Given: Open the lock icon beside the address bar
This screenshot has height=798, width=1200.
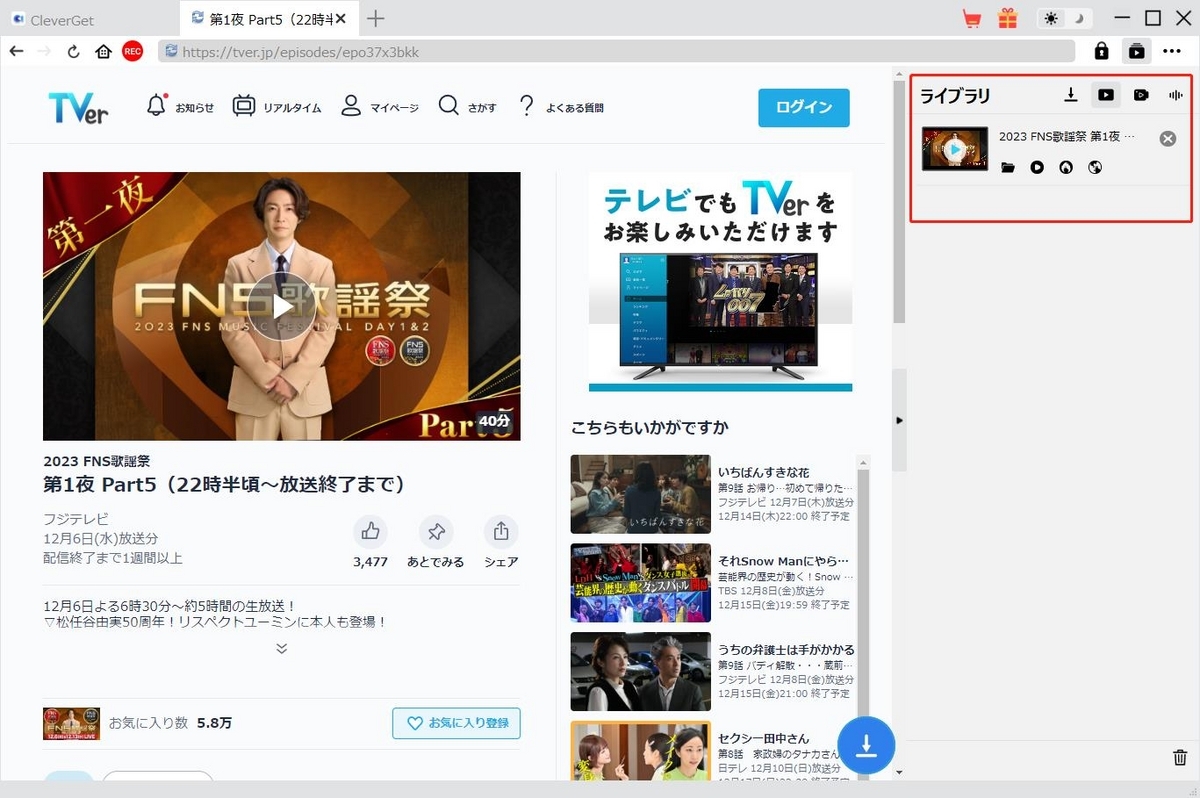Looking at the screenshot, I should pyautogui.click(x=1101, y=51).
